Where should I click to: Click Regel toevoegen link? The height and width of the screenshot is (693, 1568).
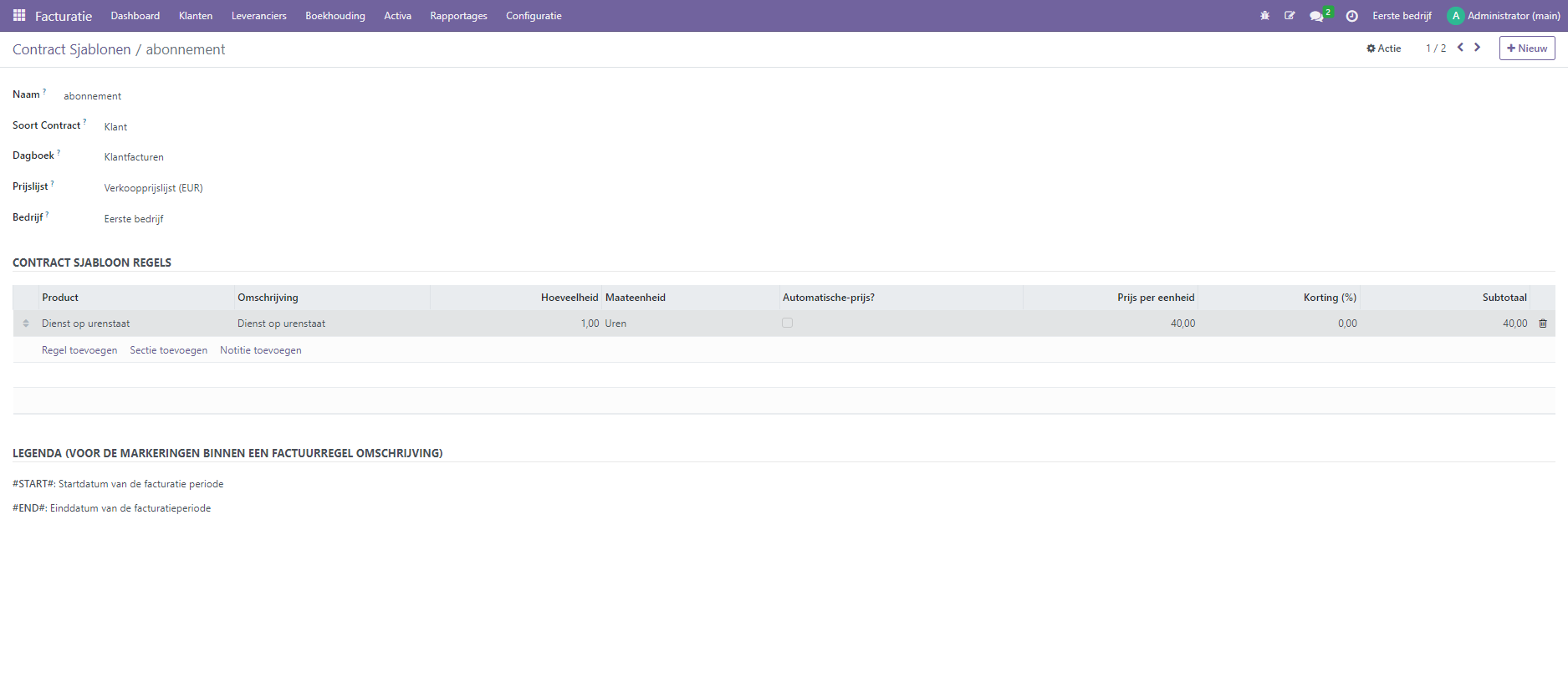[x=79, y=350]
